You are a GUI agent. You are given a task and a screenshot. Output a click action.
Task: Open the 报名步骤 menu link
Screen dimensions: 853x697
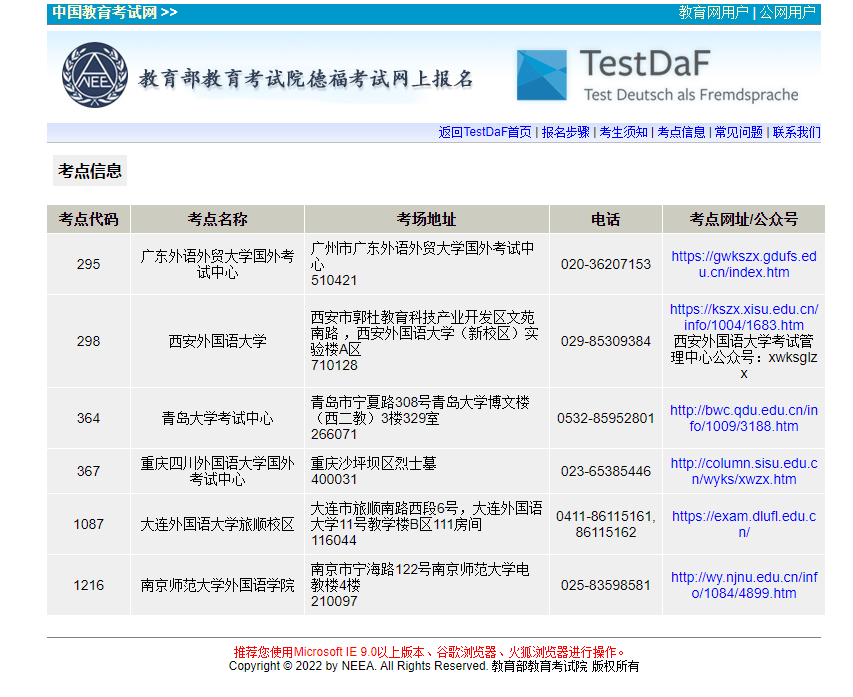565,132
